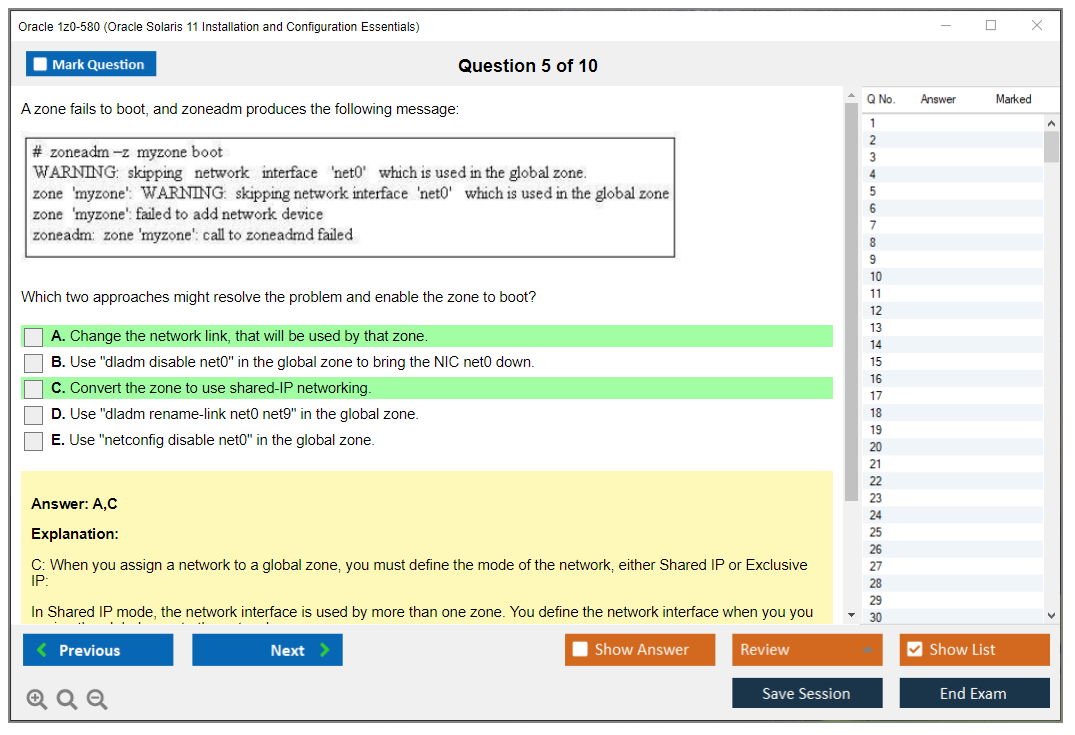This screenshot has height=735, width=1075.
Task: Uncheck the Show List option
Action: 914,650
